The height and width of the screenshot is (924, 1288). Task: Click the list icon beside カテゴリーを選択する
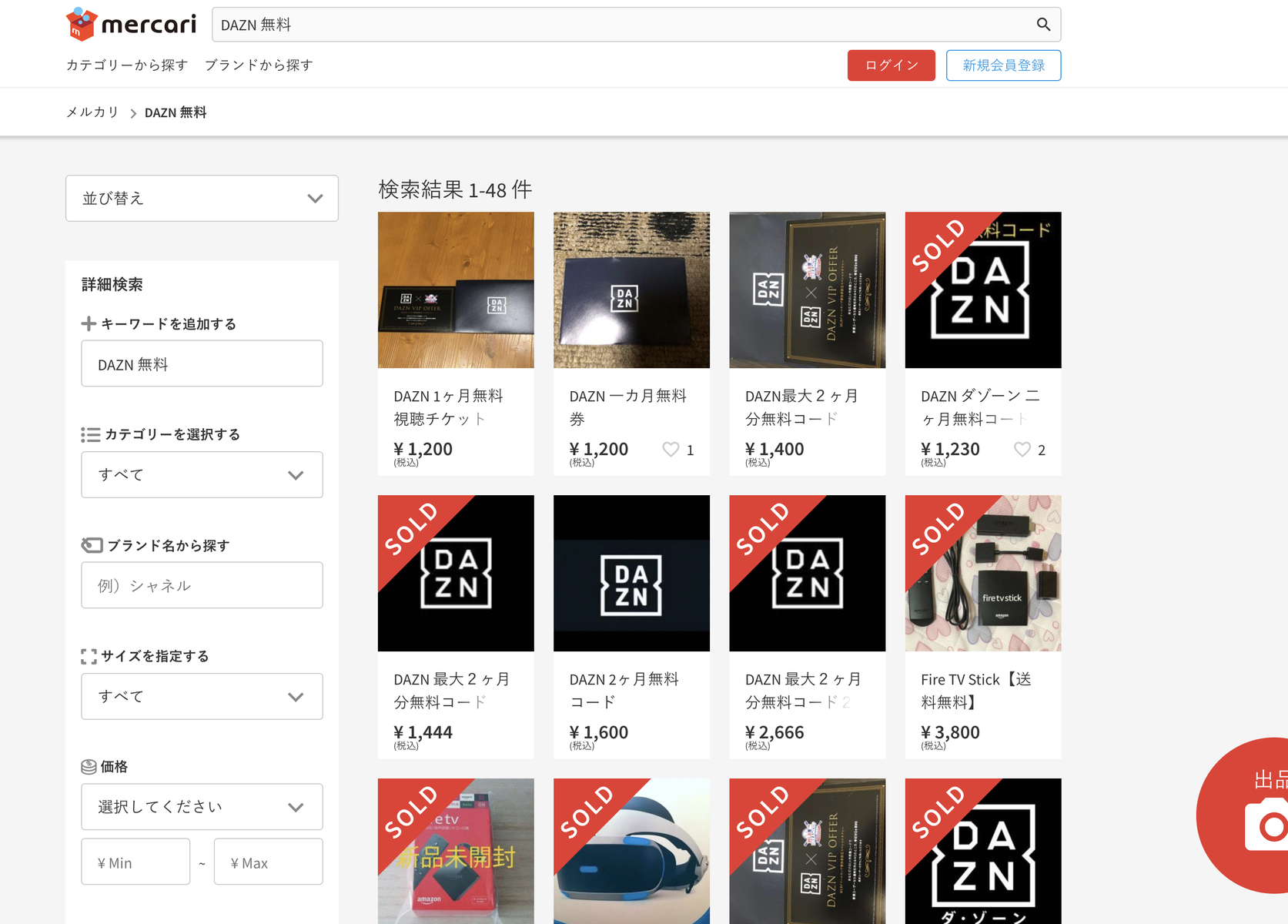[90, 435]
